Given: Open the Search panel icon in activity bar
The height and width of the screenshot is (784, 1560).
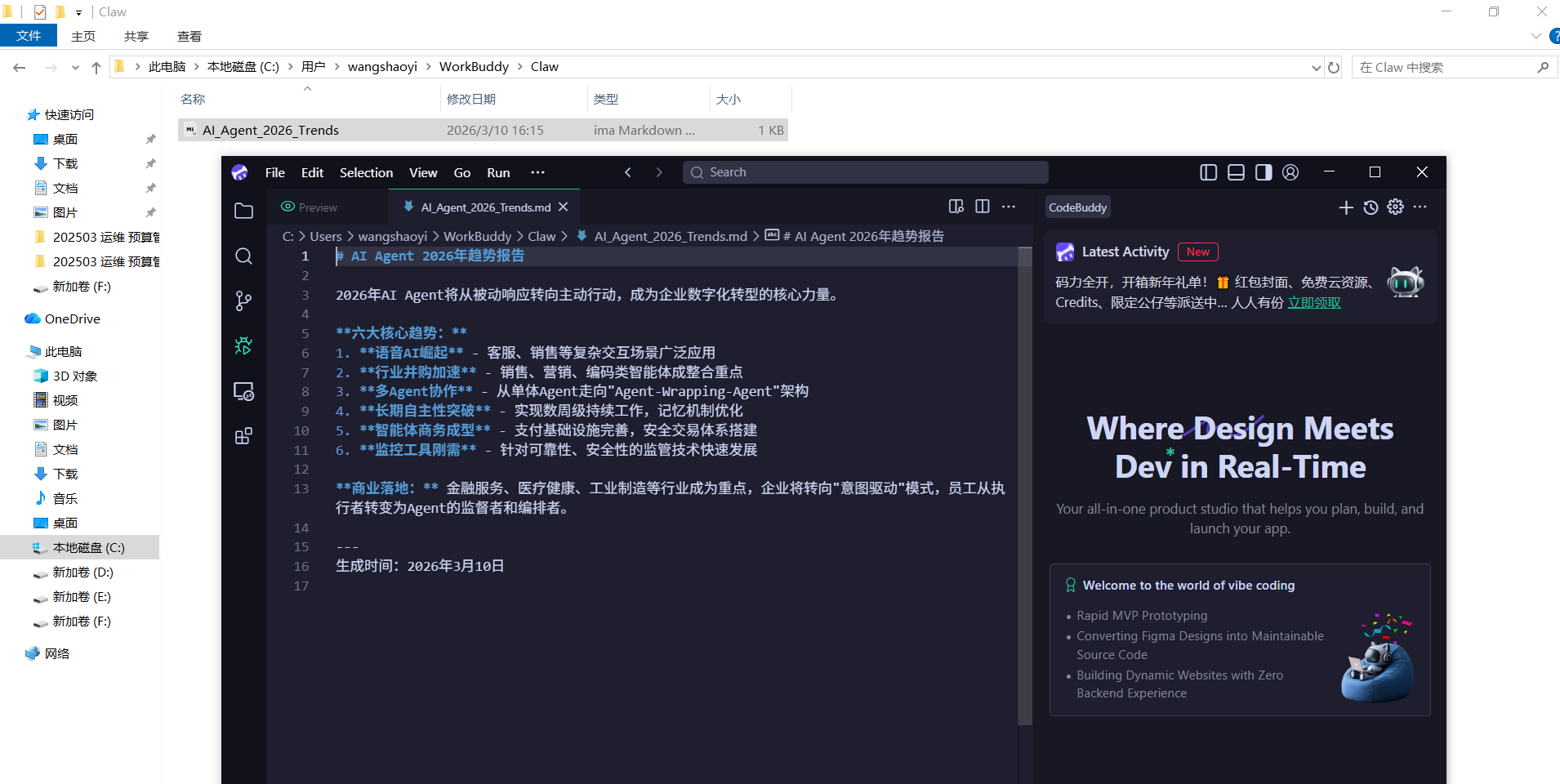Looking at the screenshot, I should pyautogui.click(x=243, y=256).
